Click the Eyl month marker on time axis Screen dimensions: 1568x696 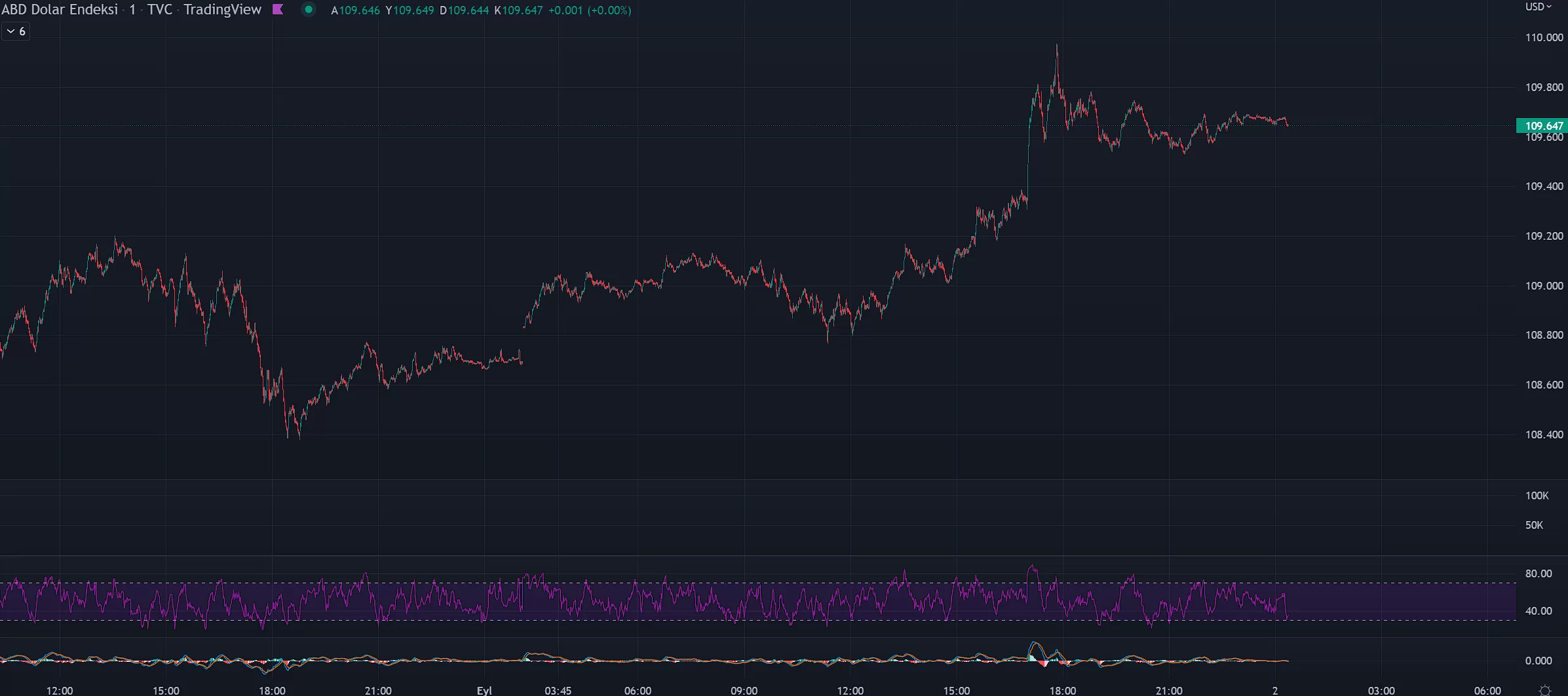pos(484,691)
